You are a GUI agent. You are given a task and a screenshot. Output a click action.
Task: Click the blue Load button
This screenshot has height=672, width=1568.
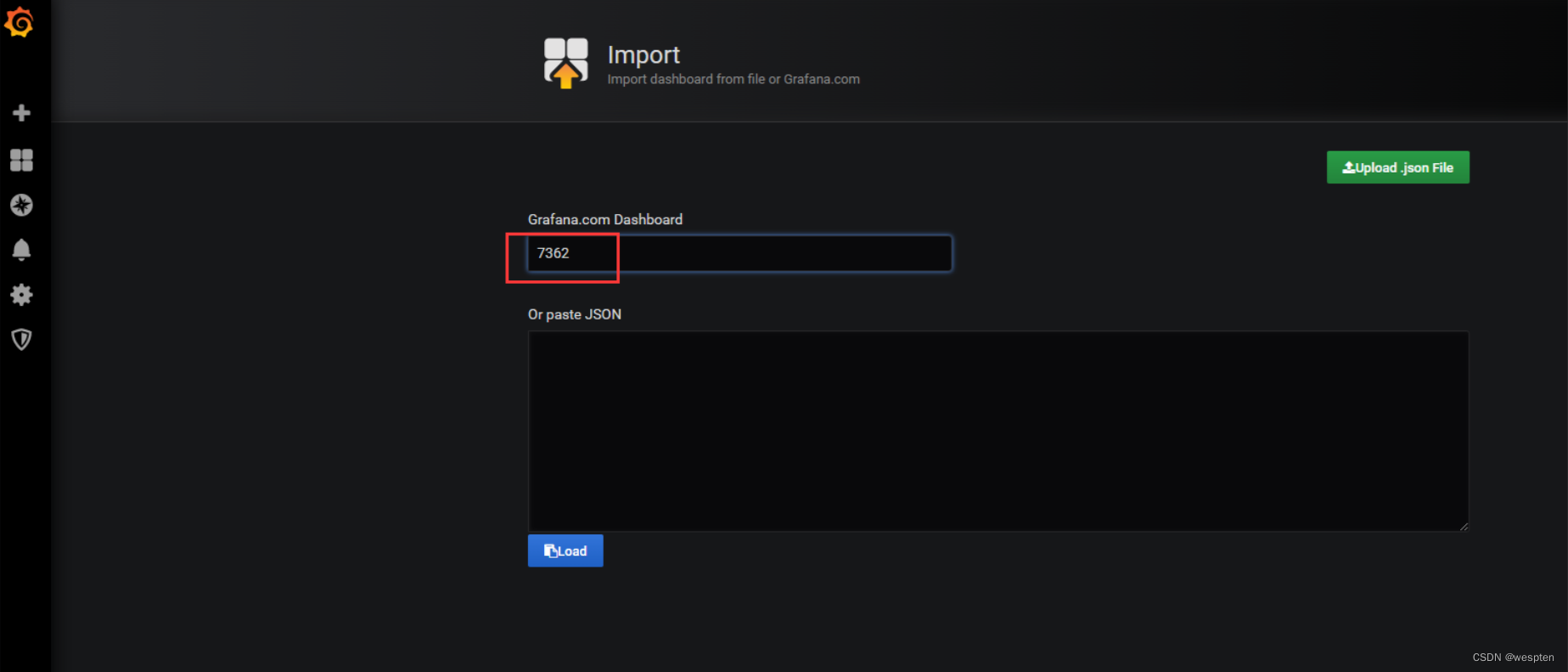coord(565,551)
